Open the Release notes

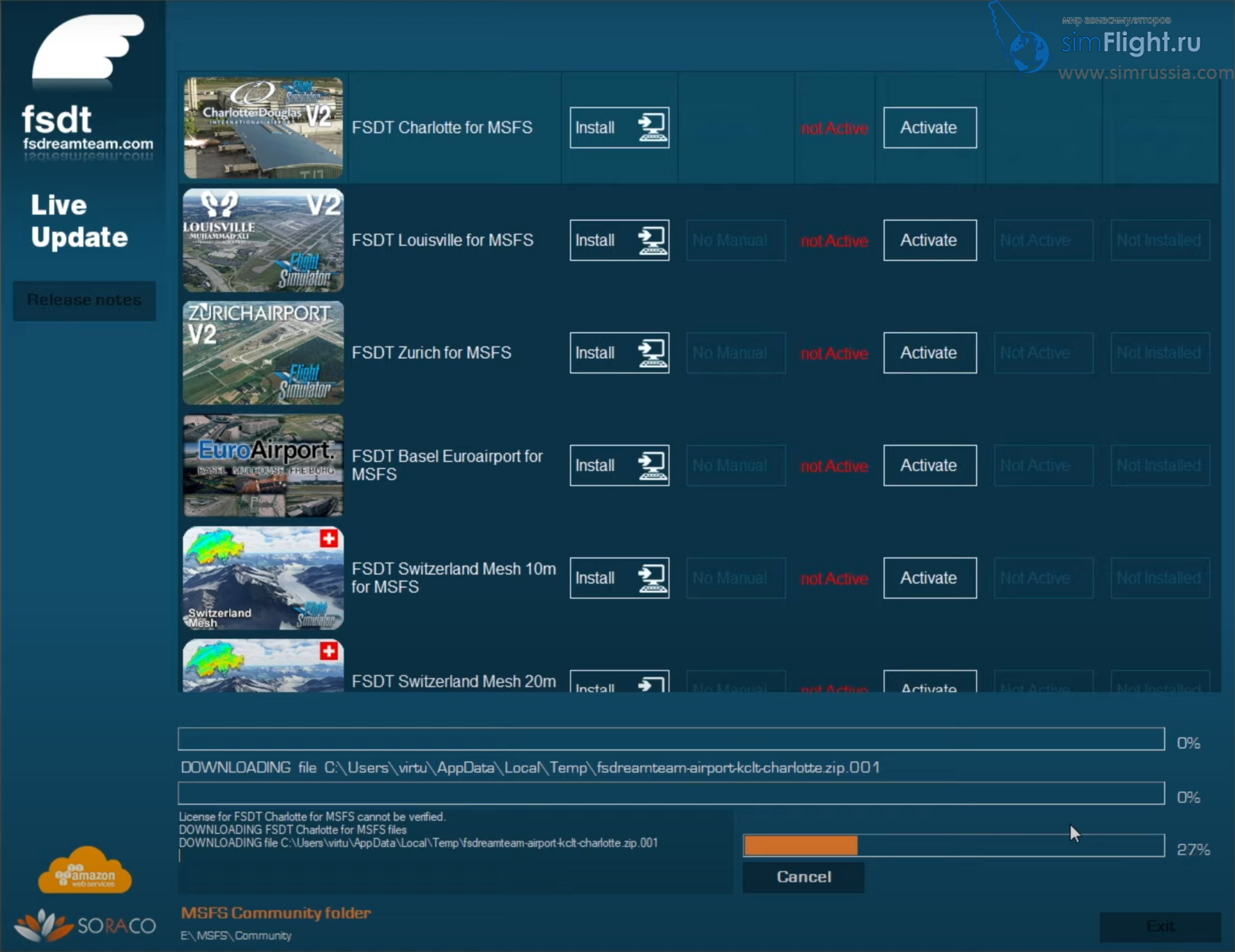point(84,300)
